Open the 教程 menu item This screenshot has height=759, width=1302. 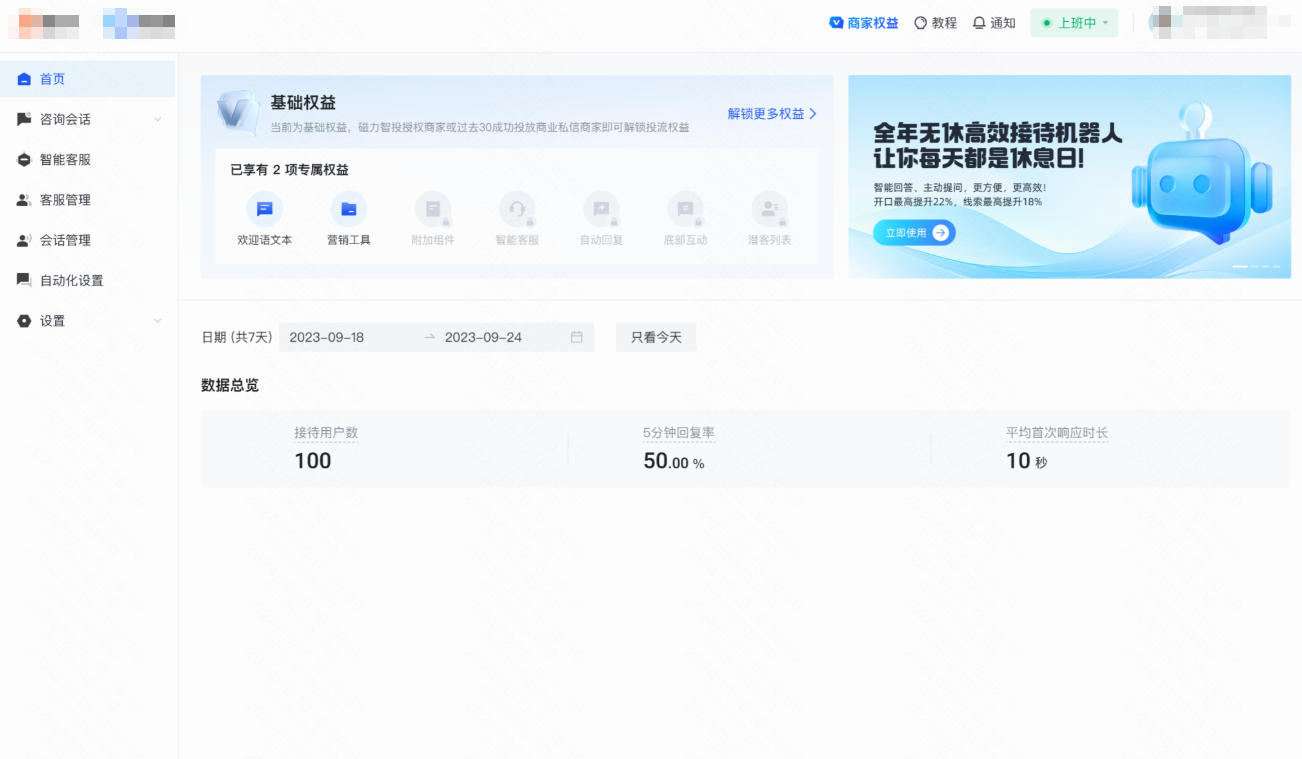point(935,22)
